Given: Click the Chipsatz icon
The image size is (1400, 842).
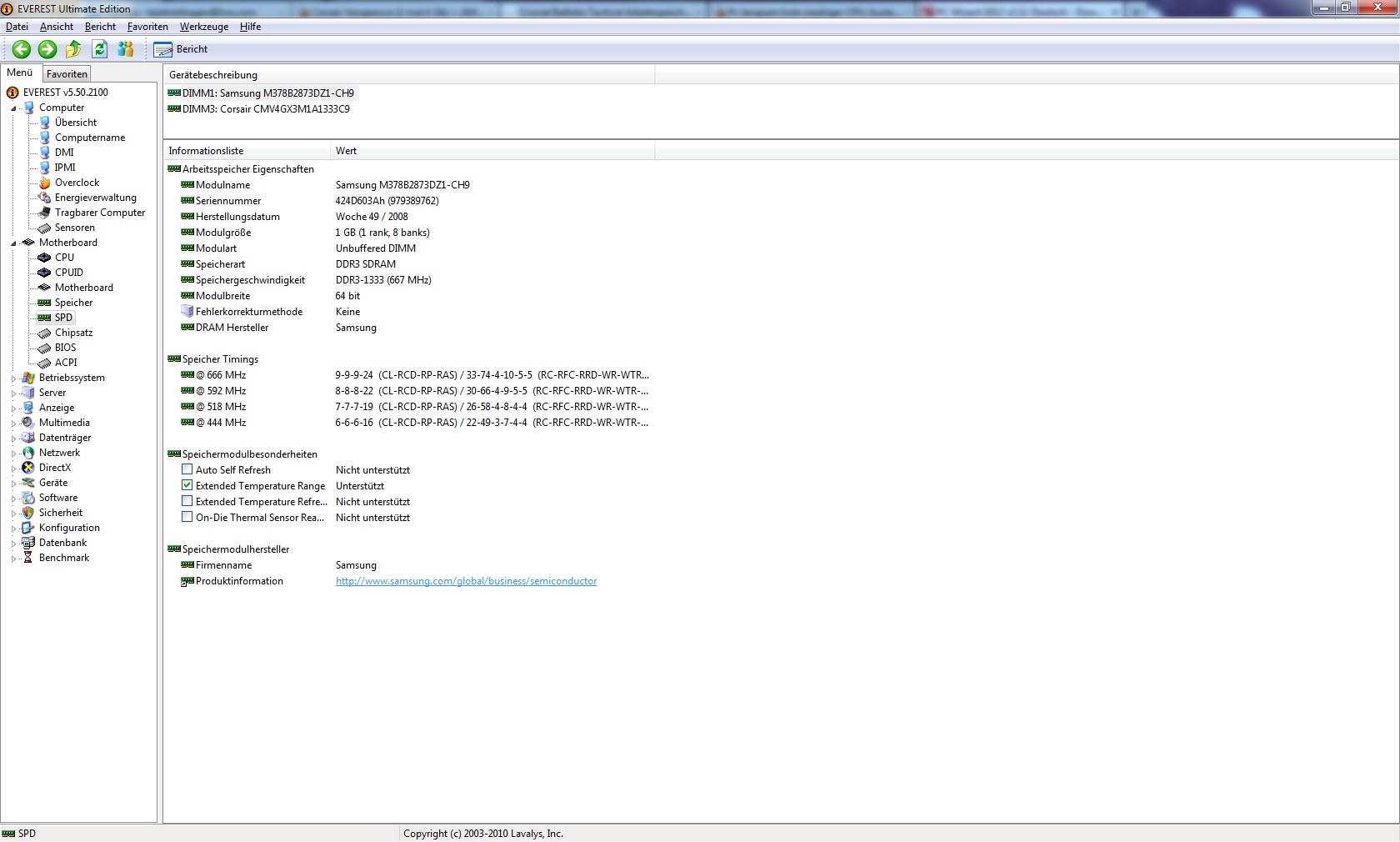Looking at the screenshot, I should pyautogui.click(x=45, y=333).
